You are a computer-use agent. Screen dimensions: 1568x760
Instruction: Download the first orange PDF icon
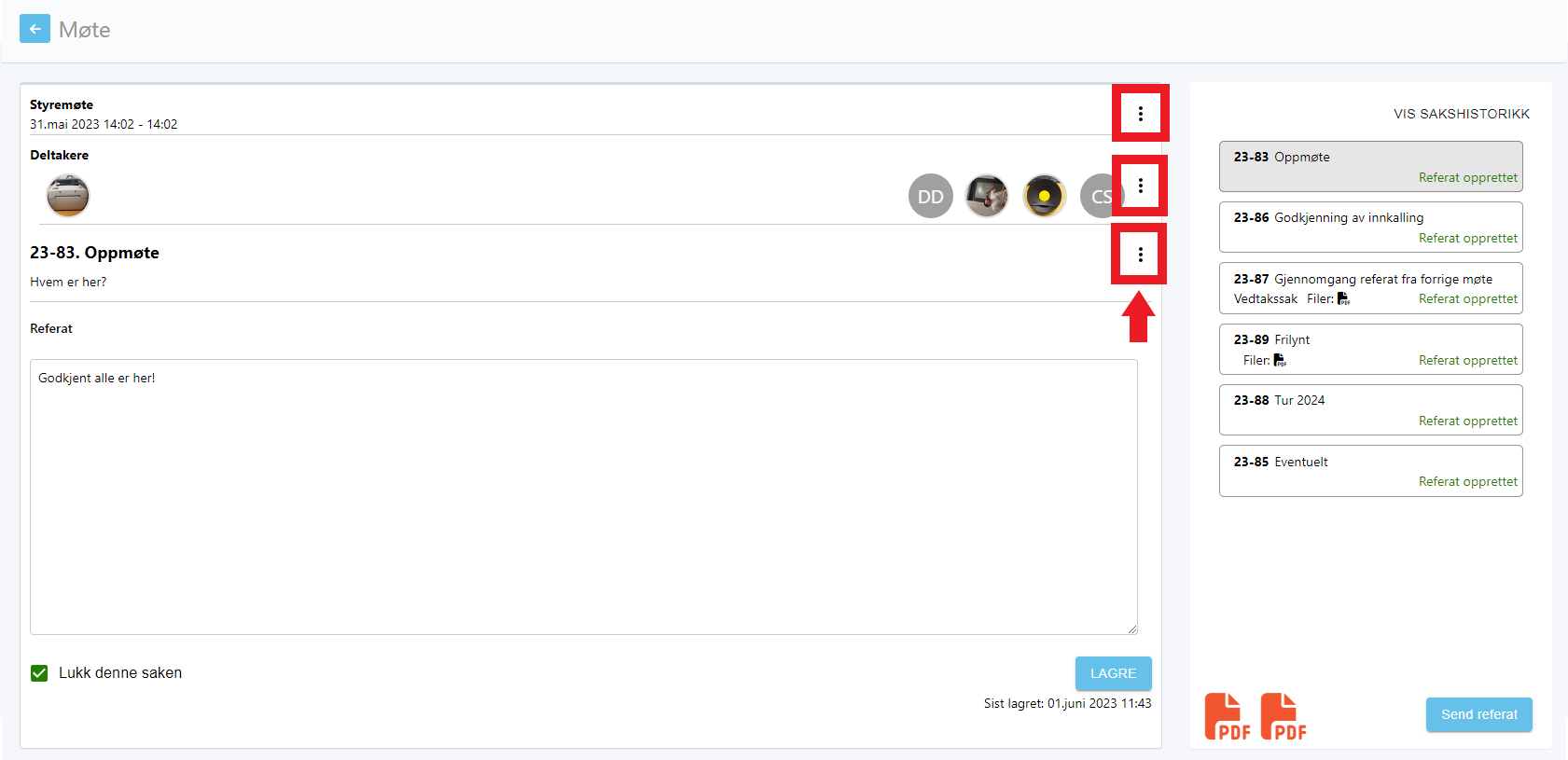coord(1227,716)
